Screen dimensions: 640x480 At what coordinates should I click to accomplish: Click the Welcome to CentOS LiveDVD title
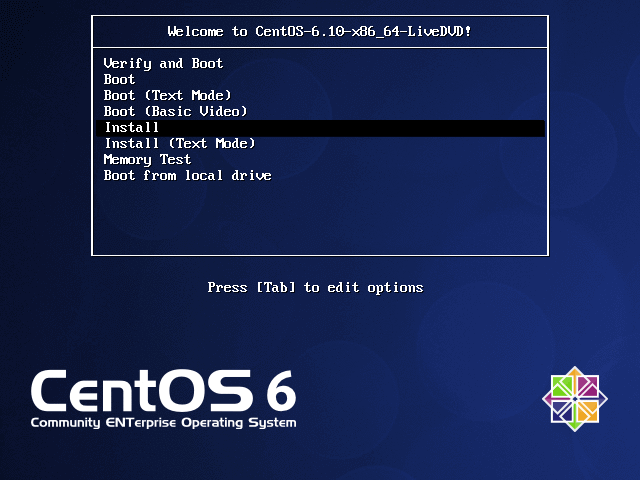(319, 31)
